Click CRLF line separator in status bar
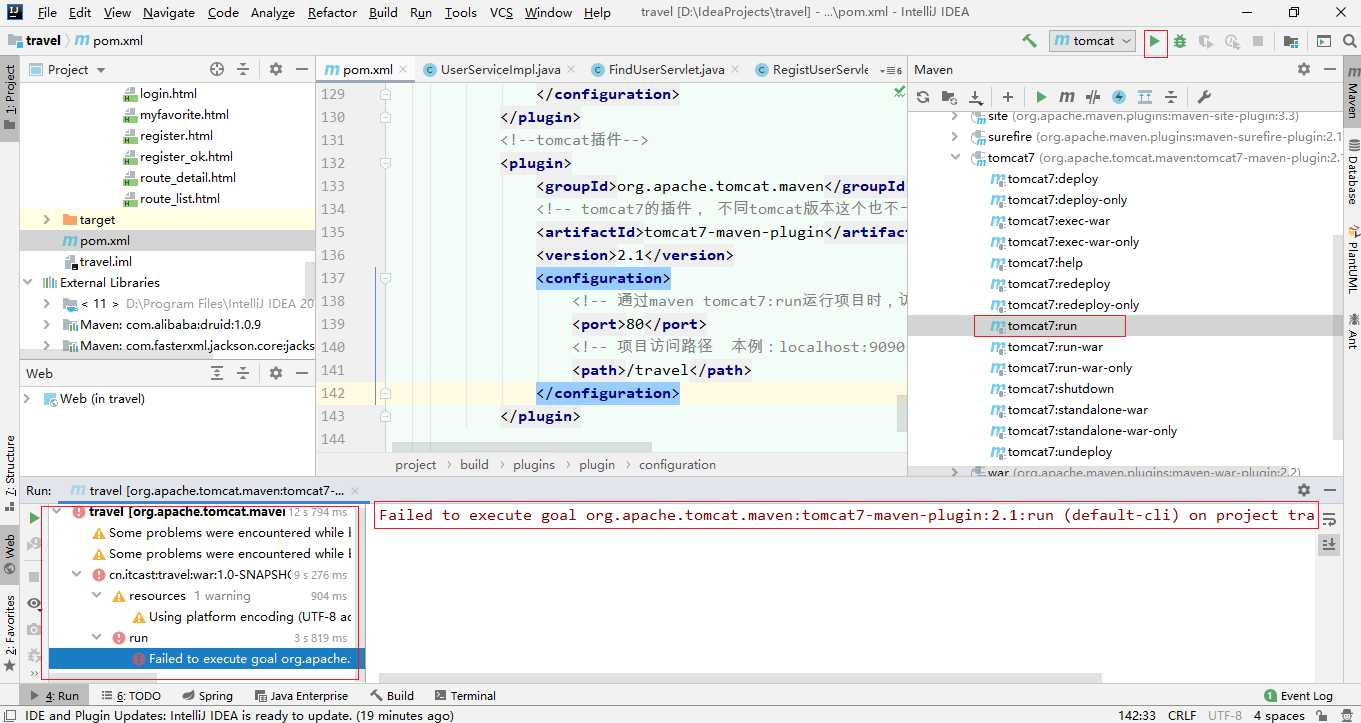 click(1182, 715)
